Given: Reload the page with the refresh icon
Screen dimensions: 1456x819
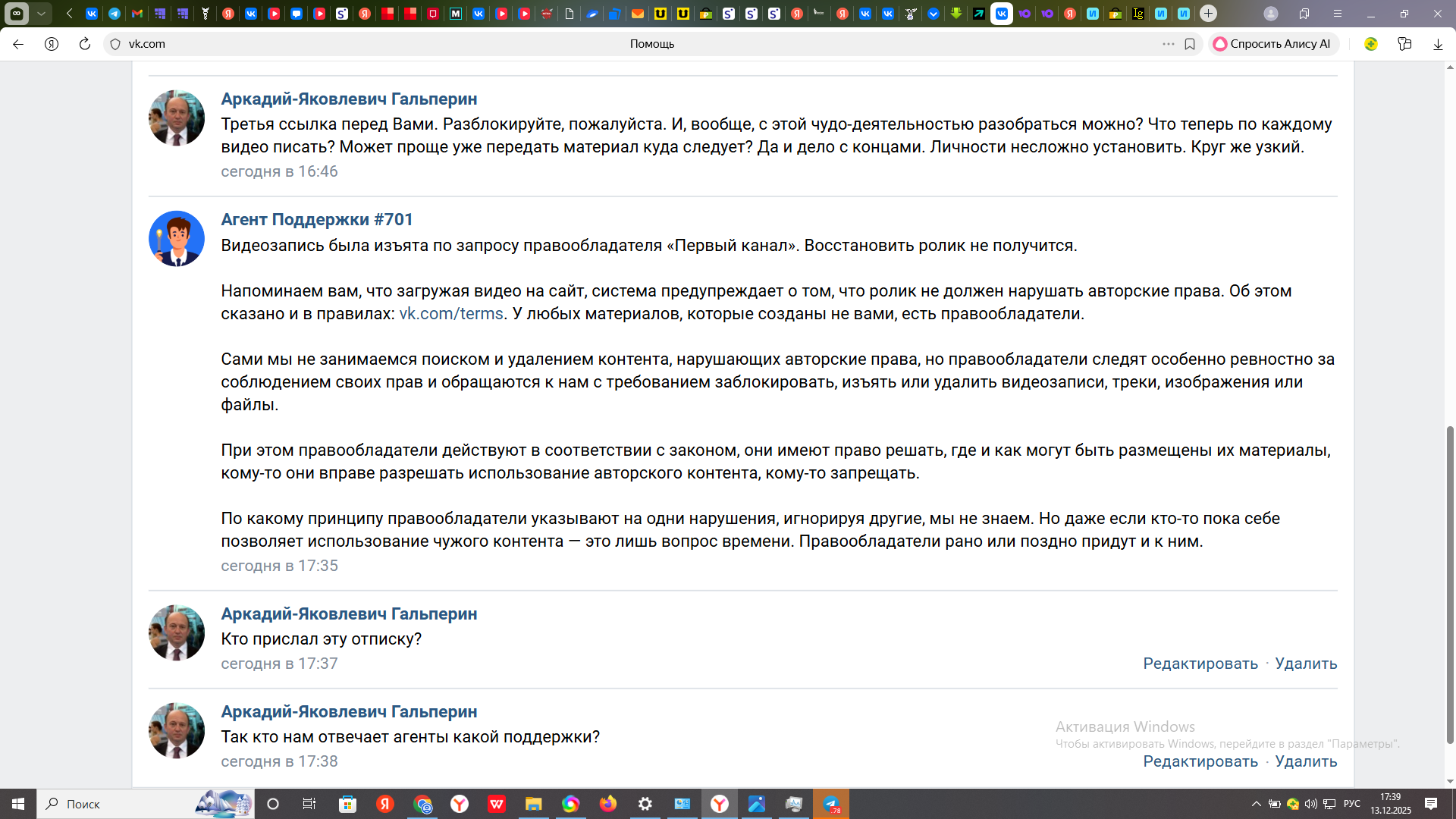Looking at the screenshot, I should 85,44.
